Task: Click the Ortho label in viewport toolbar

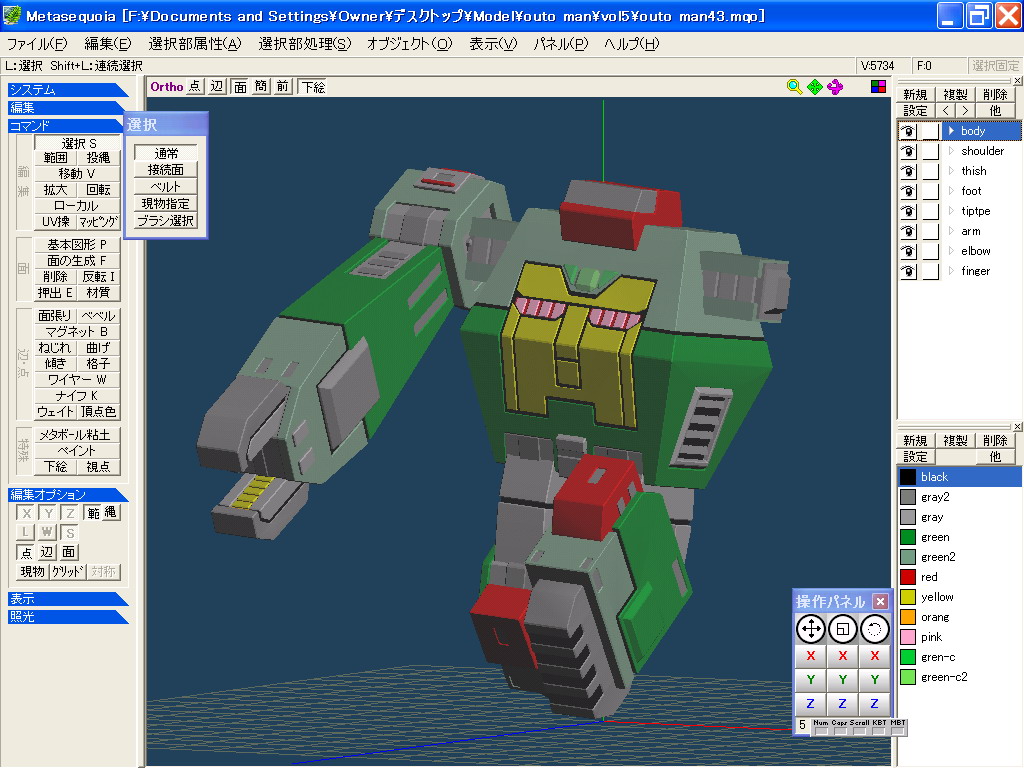Action: 167,87
